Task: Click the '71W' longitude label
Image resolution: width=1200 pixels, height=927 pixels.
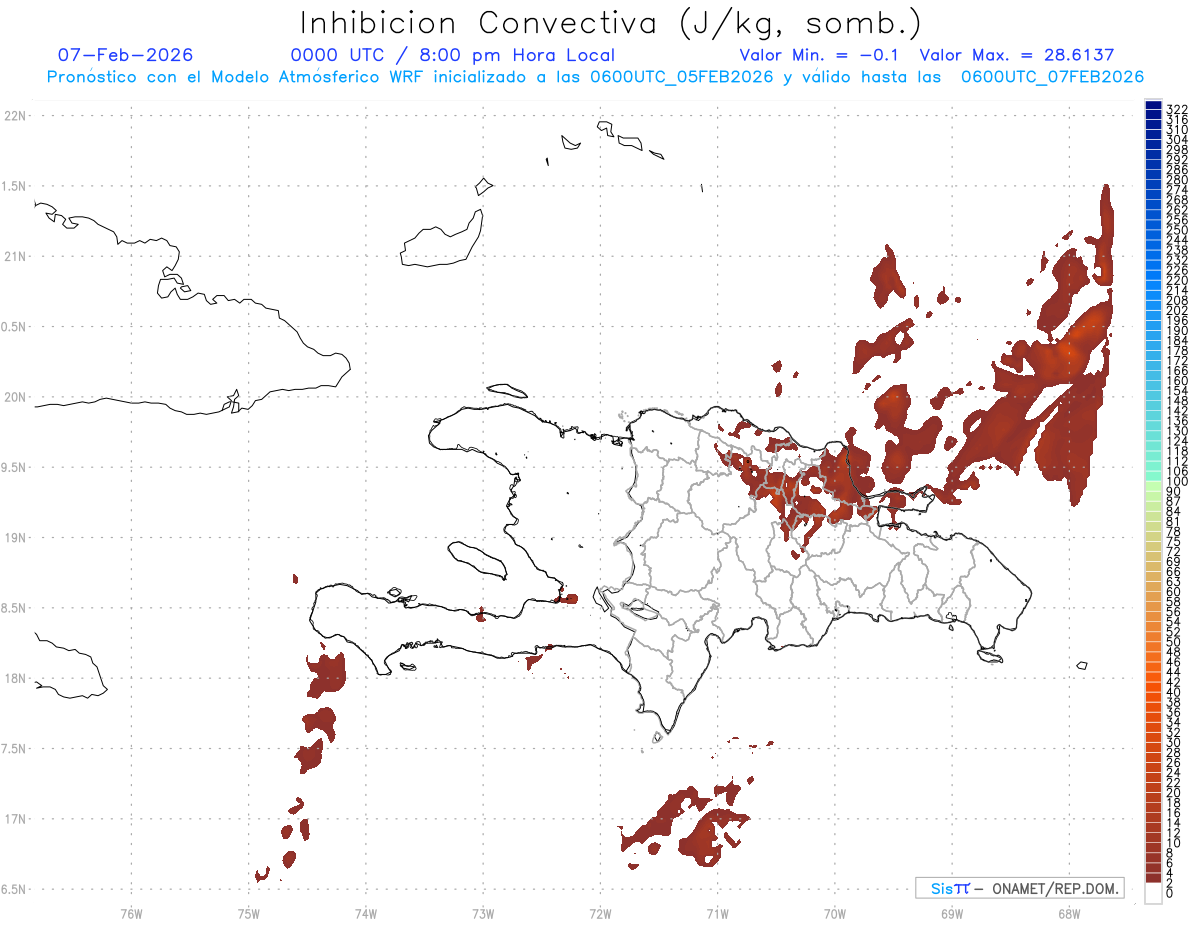Action: [717, 912]
